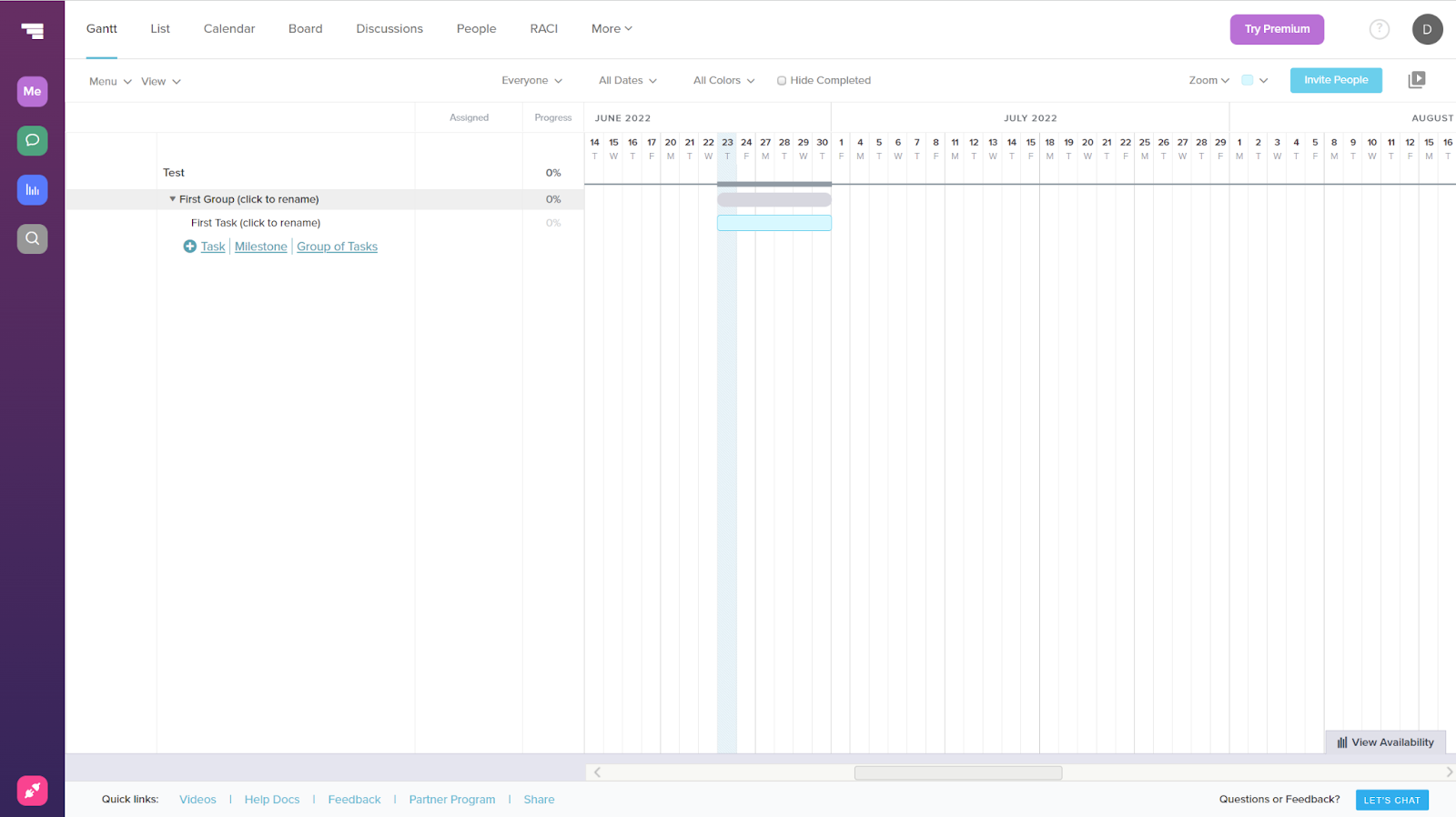Open the search sidebar icon
The image size is (1456, 817).
(32, 238)
